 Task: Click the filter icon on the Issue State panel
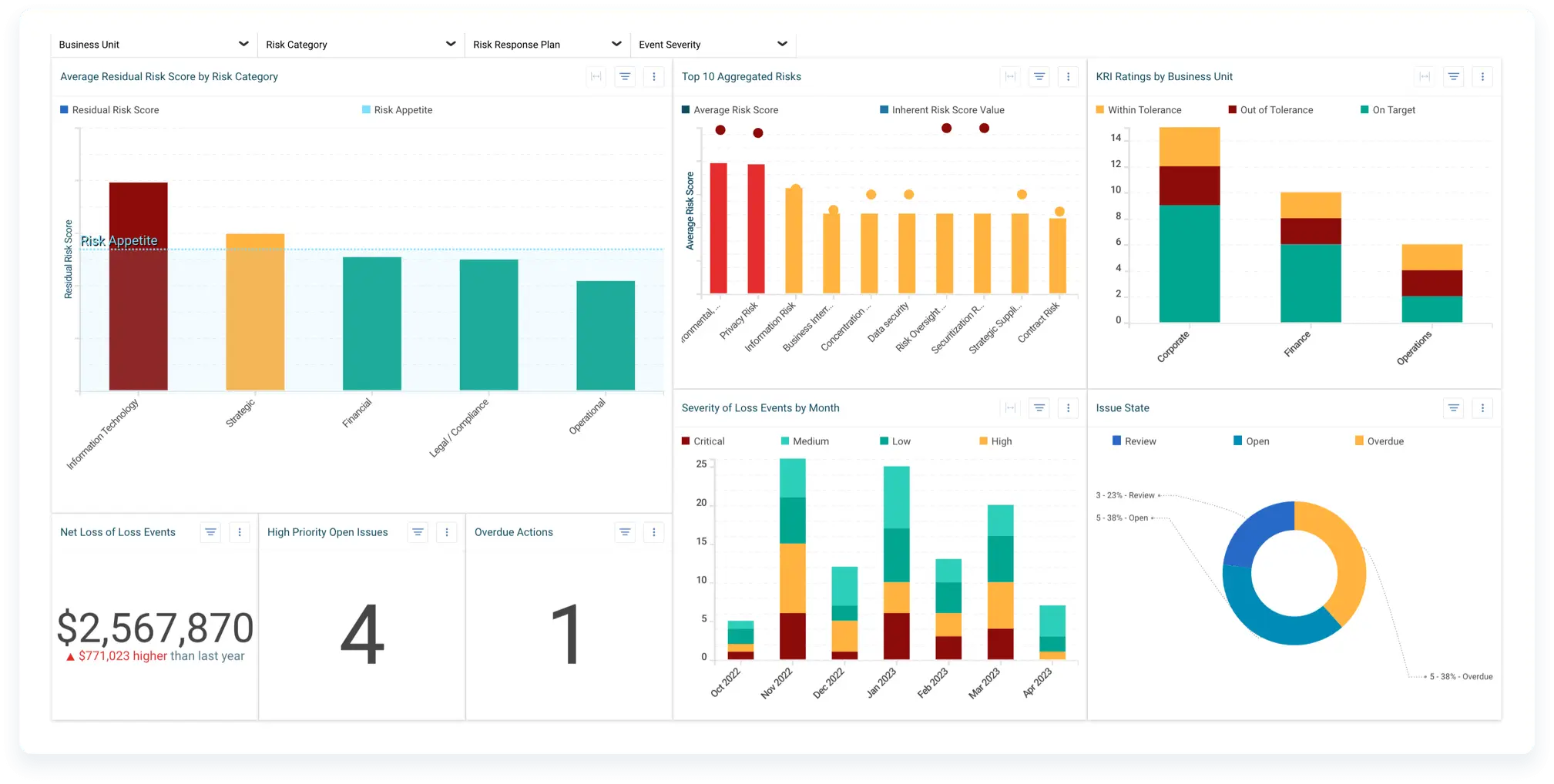coord(1453,407)
